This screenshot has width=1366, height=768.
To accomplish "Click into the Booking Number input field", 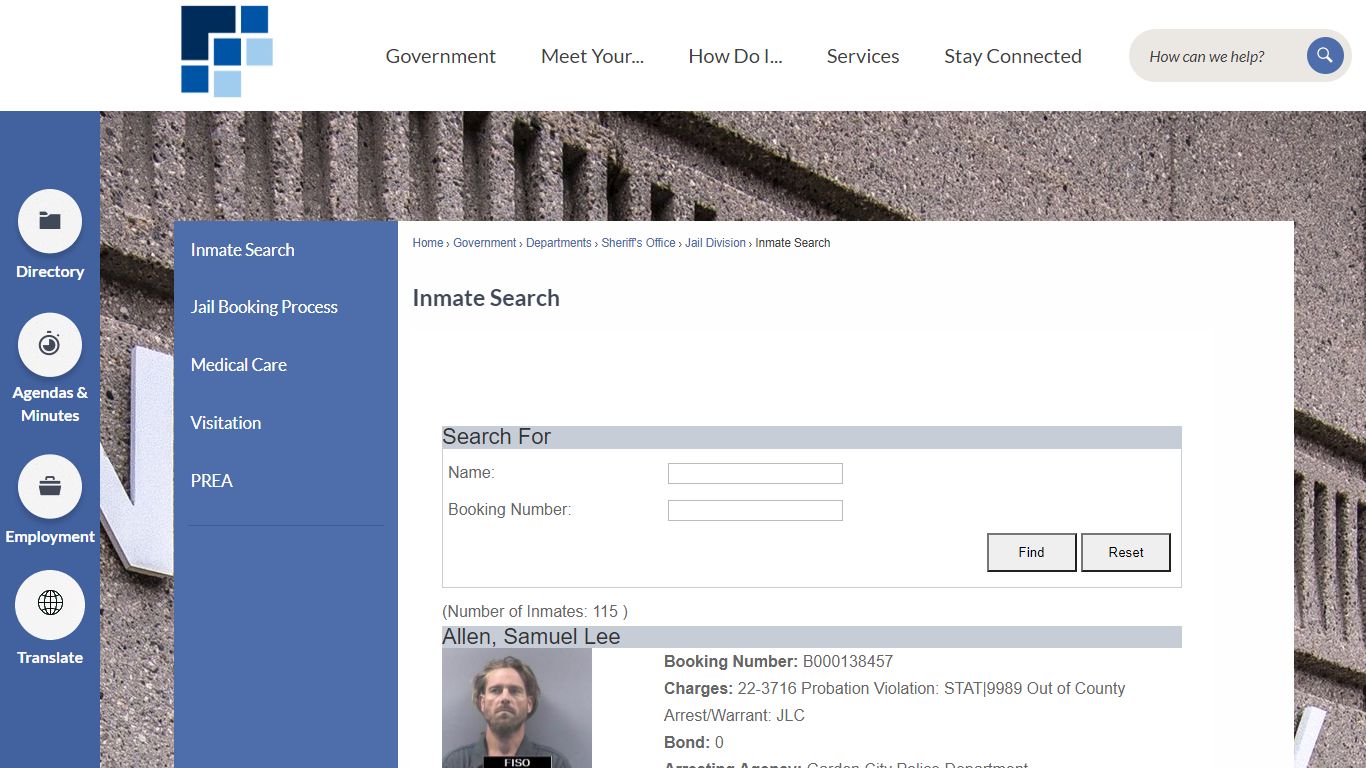I will pyautogui.click(x=755, y=511).
